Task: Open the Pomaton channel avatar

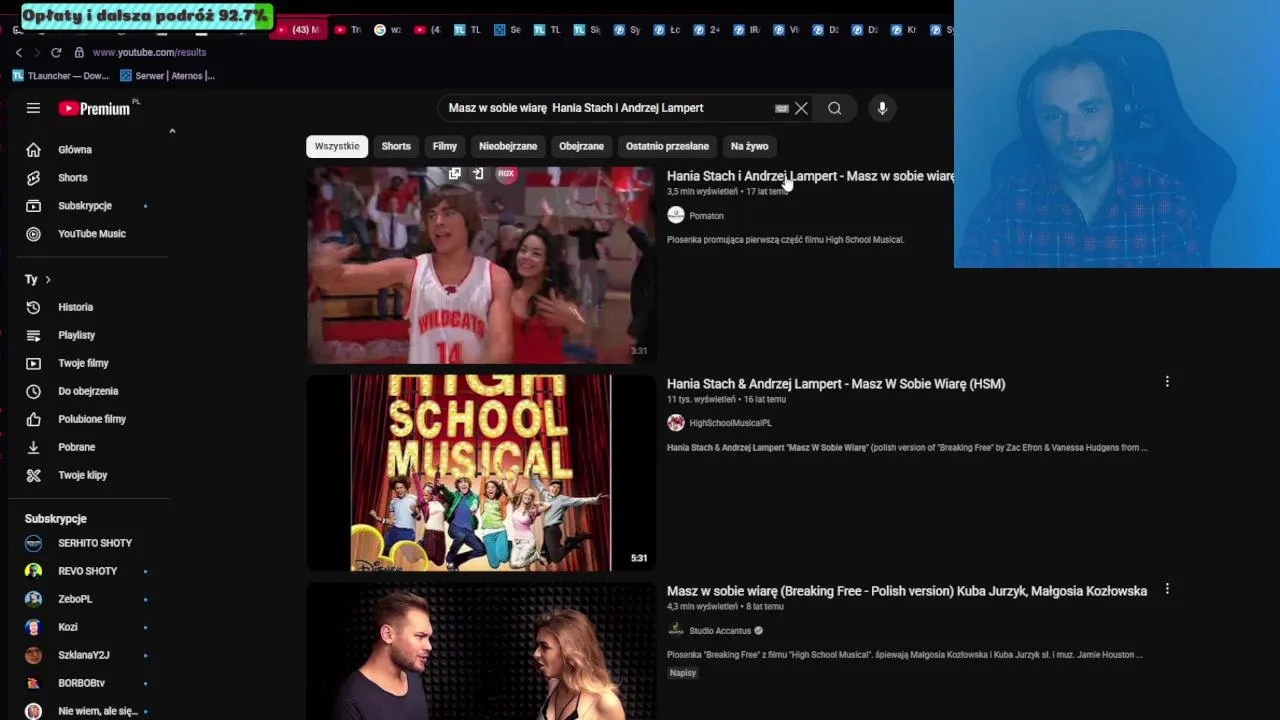Action: (676, 215)
